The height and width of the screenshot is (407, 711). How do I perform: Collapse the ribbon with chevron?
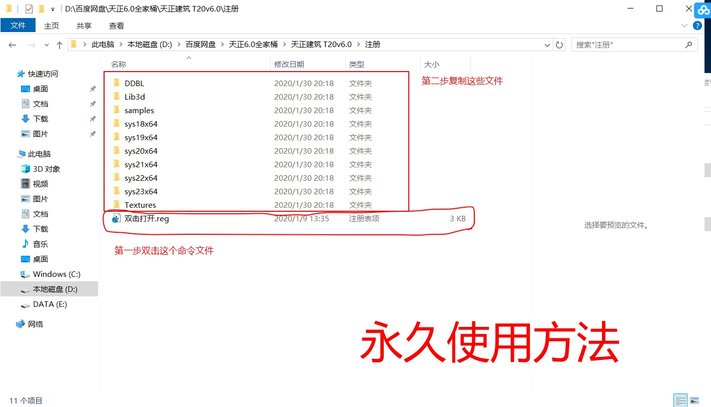pyautogui.click(x=684, y=25)
